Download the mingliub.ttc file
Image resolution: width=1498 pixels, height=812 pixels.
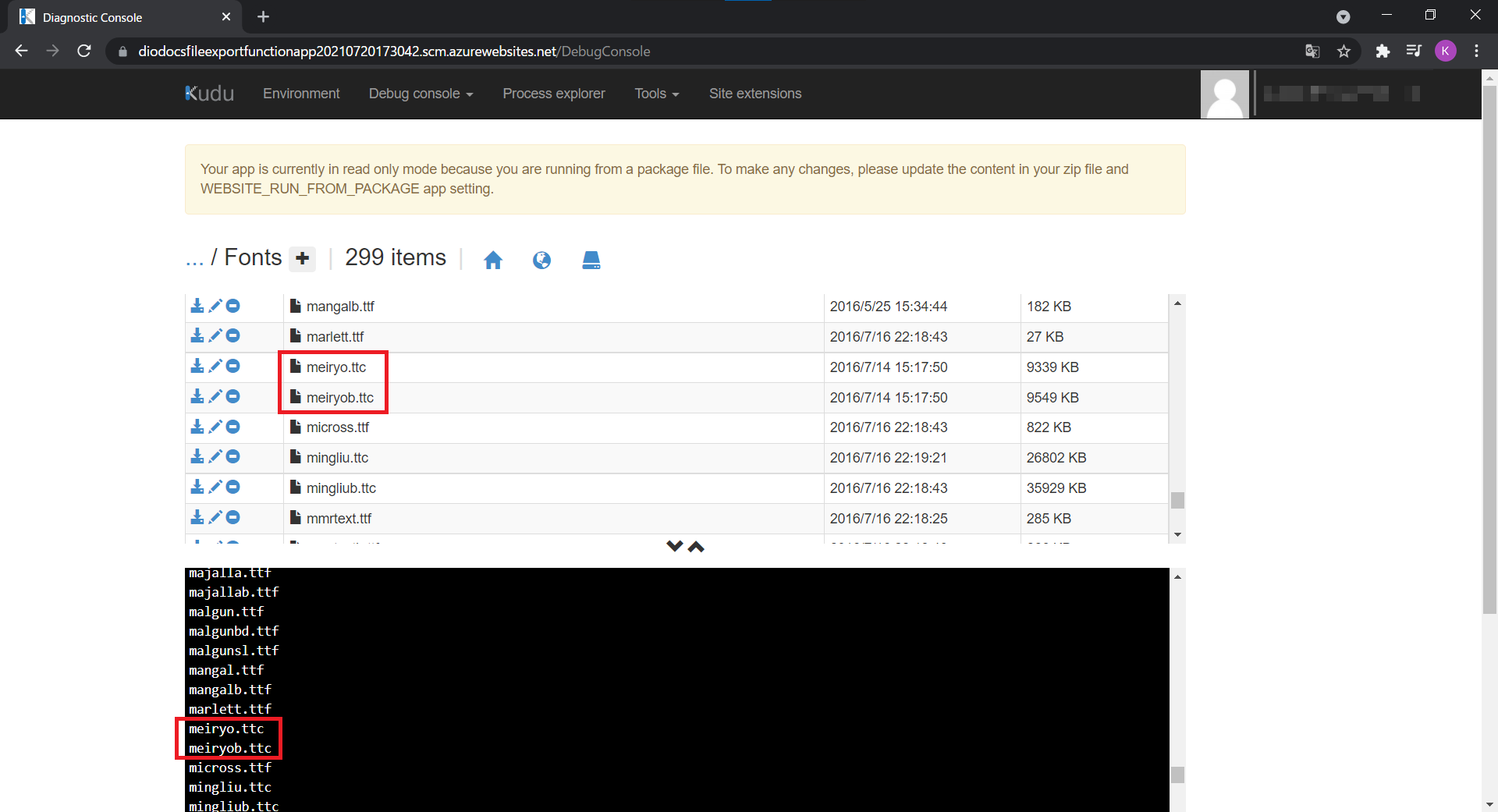[197, 487]
